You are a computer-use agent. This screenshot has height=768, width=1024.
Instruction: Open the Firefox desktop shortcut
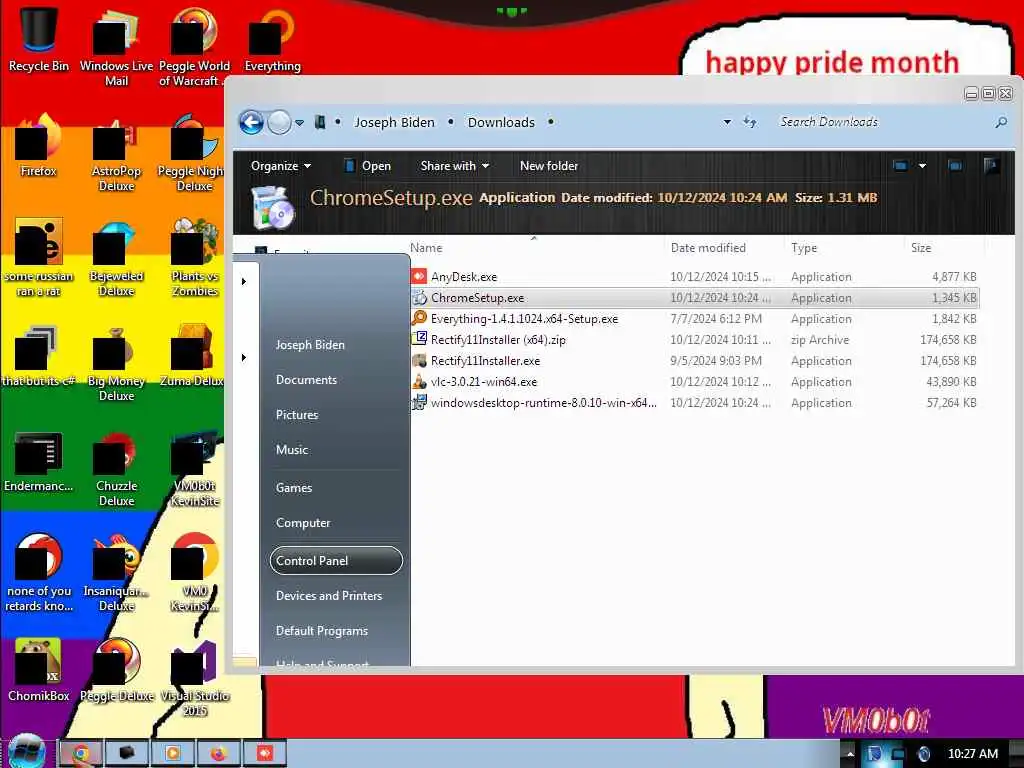39,145
